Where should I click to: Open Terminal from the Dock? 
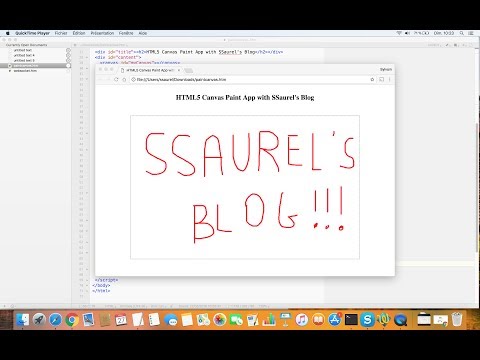tap(351, 320)
